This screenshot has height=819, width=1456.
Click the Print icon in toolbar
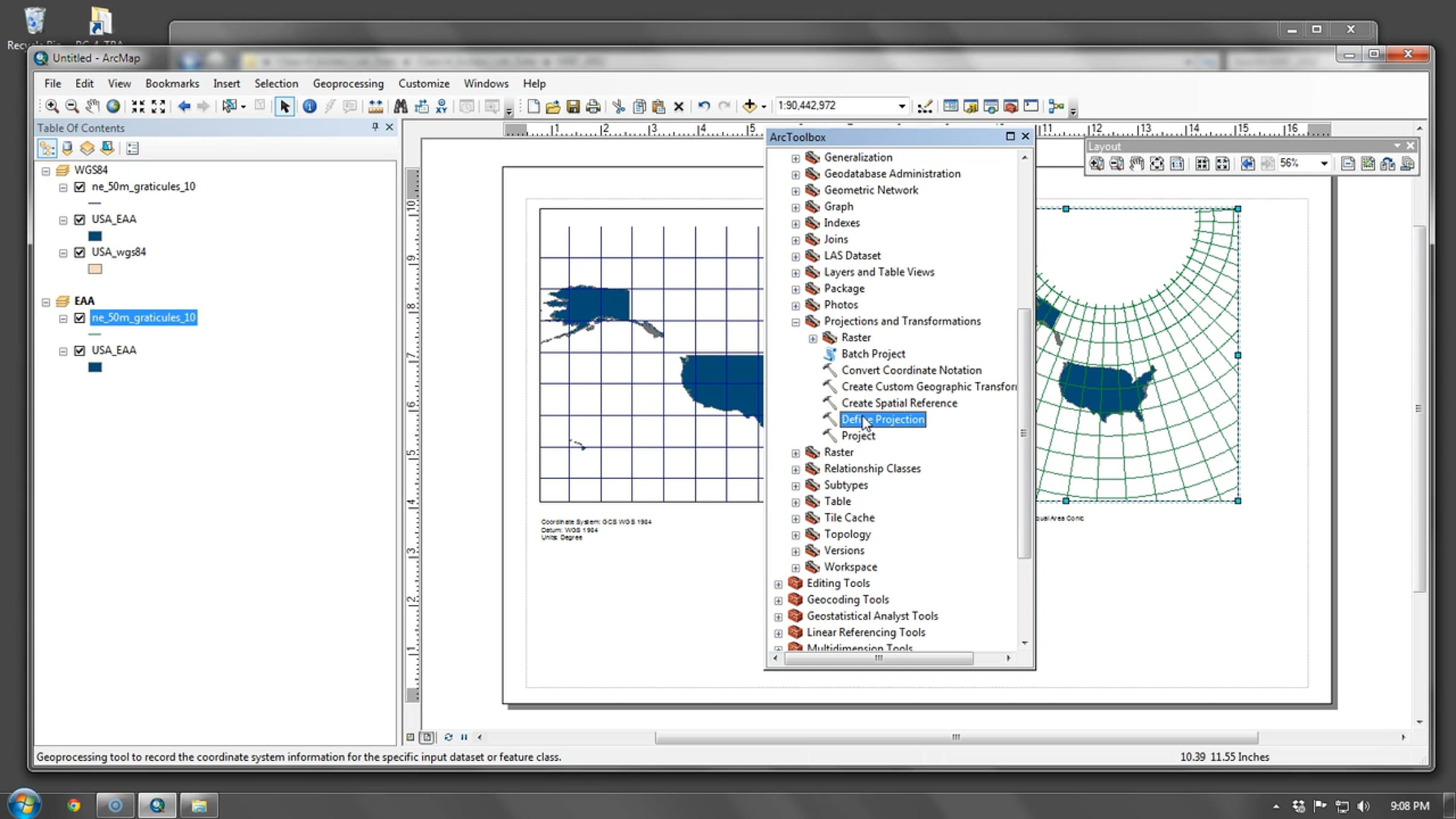point(593,107)
